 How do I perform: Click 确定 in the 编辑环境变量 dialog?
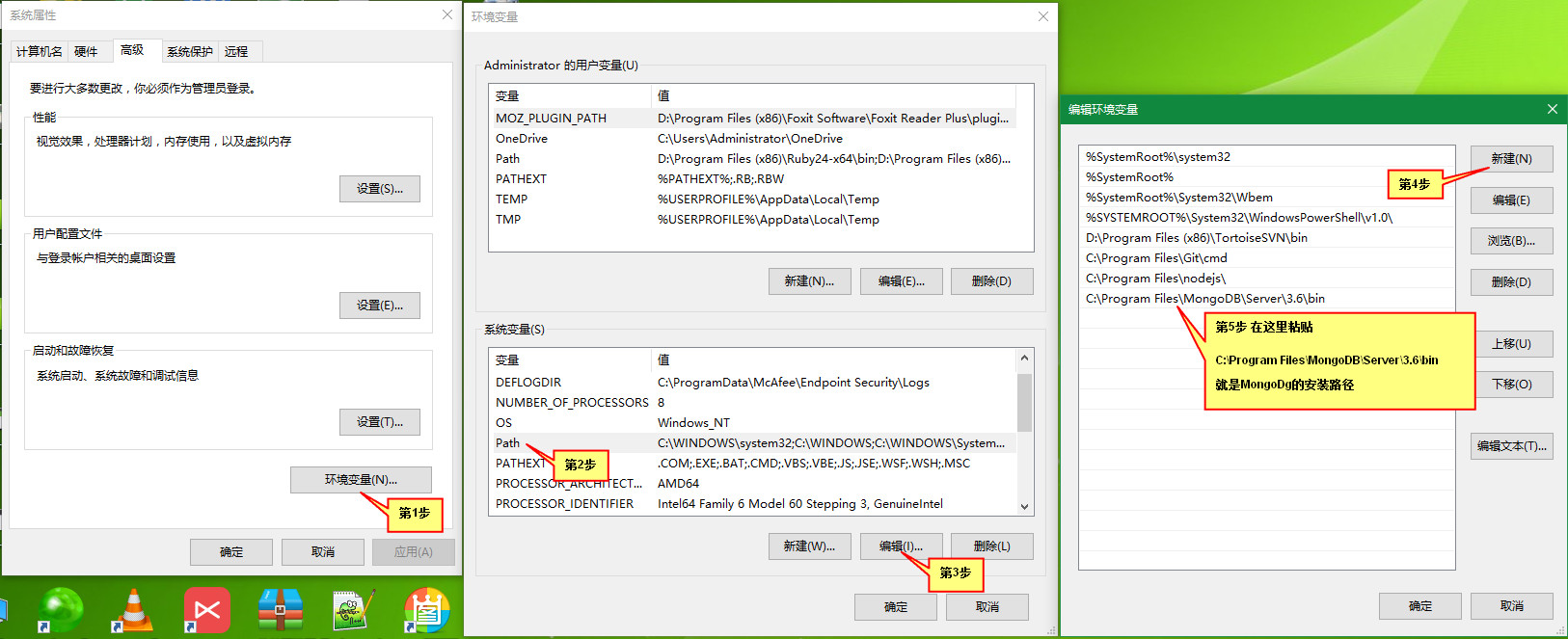[x=1420, y=606]
